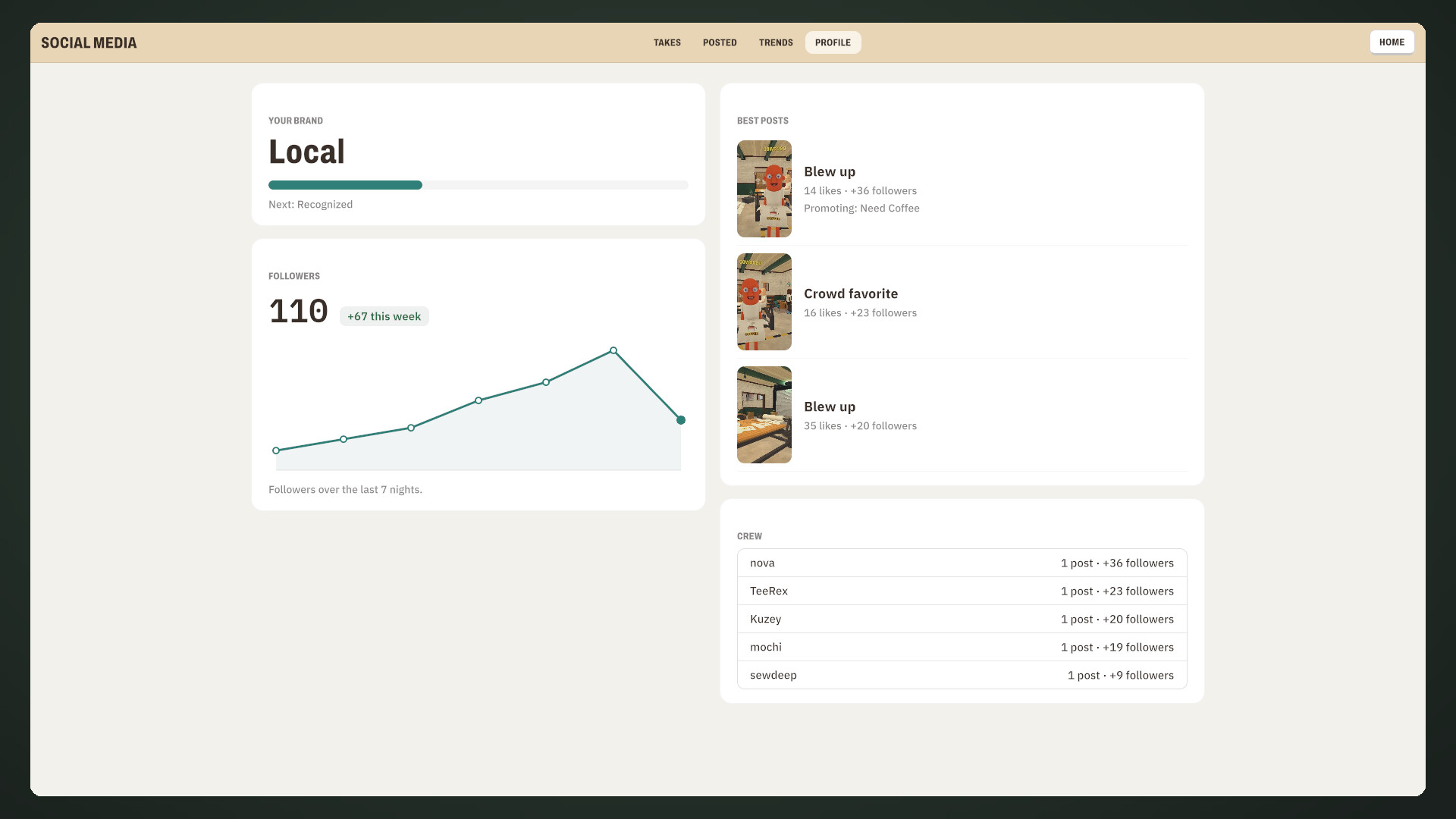Click the +67 this week badge

(384, 316)
